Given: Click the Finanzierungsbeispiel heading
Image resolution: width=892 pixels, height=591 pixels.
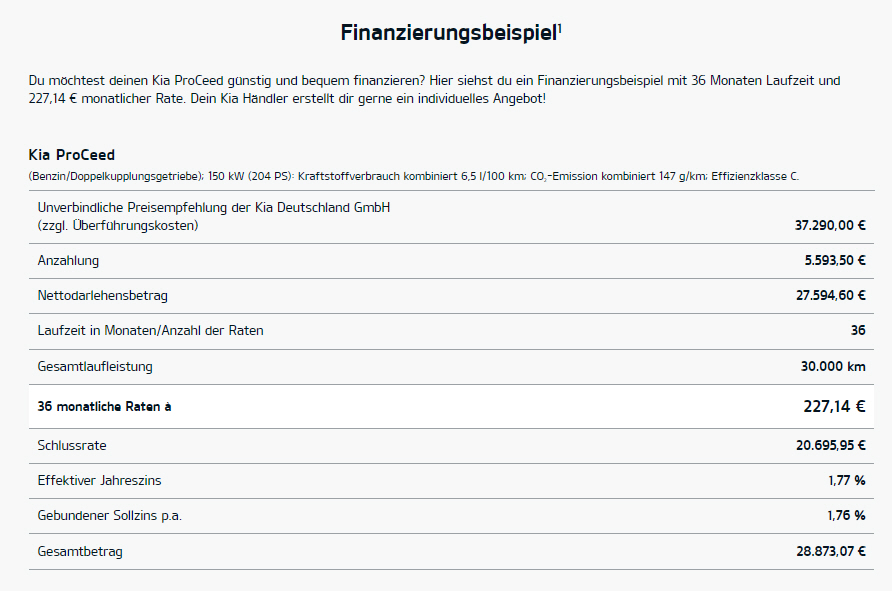Looking at the screenshot, I should point(449,33).
